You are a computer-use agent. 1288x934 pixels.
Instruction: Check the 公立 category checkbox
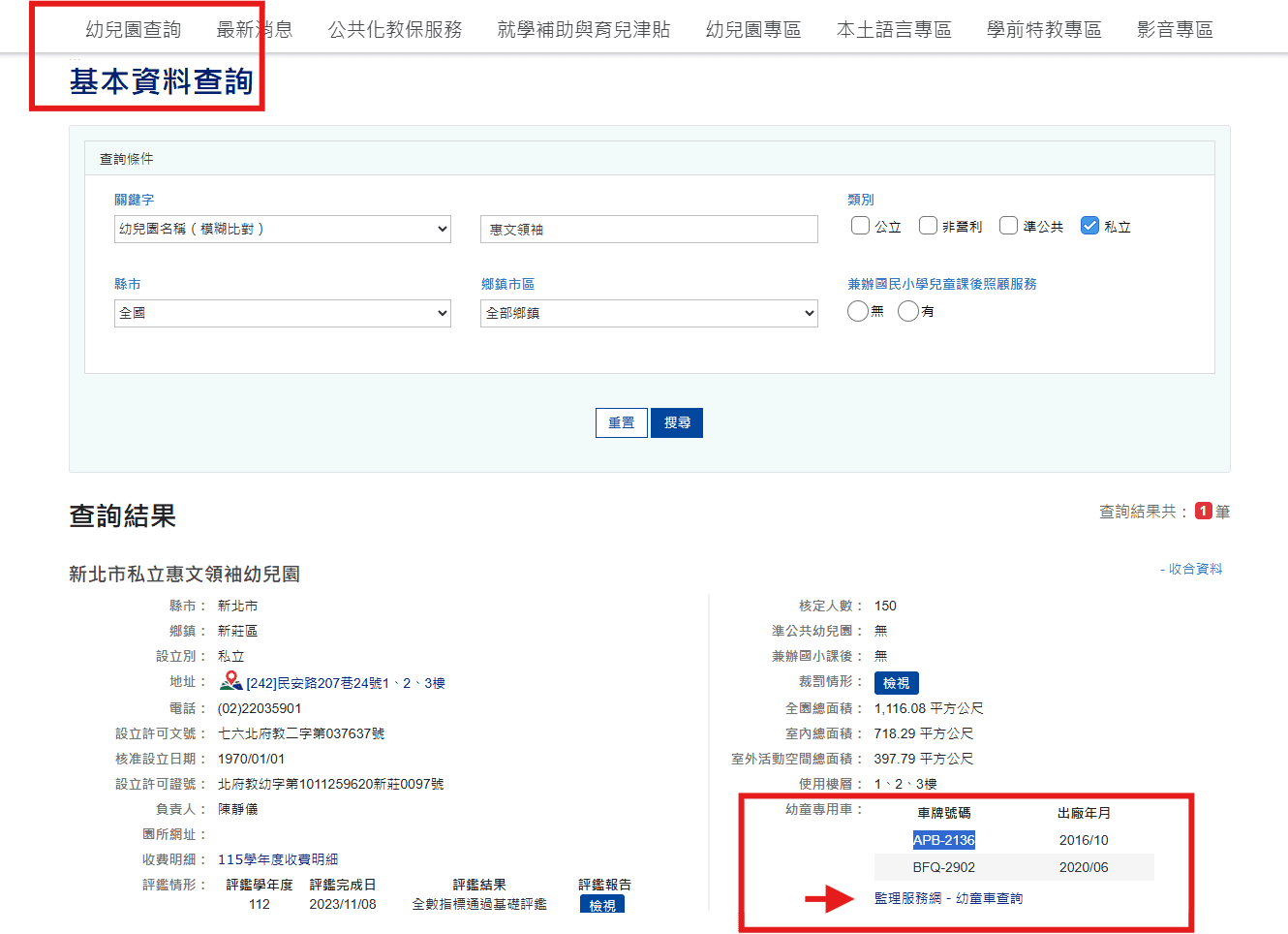point(860,226)
